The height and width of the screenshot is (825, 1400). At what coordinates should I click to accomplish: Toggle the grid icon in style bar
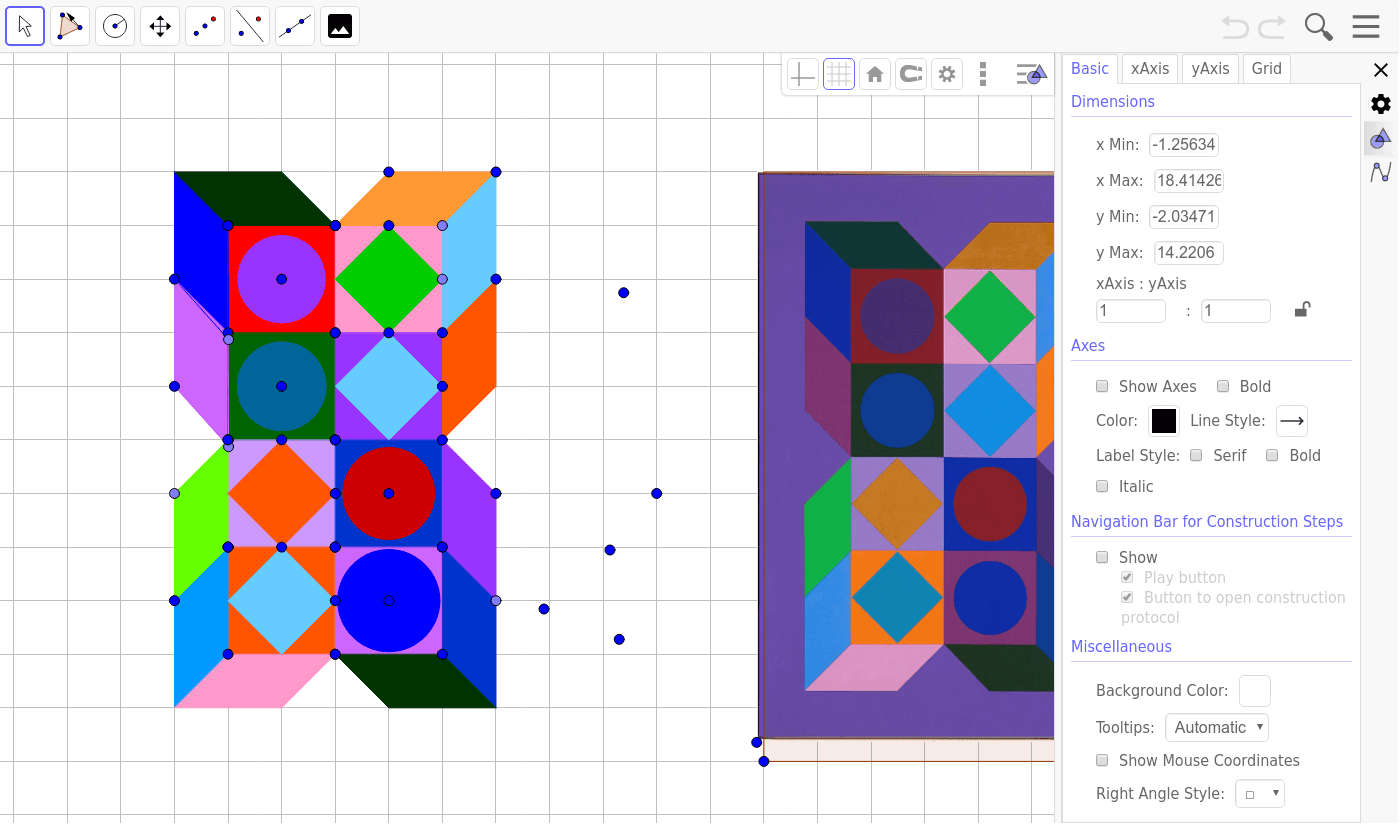(839, 74)
